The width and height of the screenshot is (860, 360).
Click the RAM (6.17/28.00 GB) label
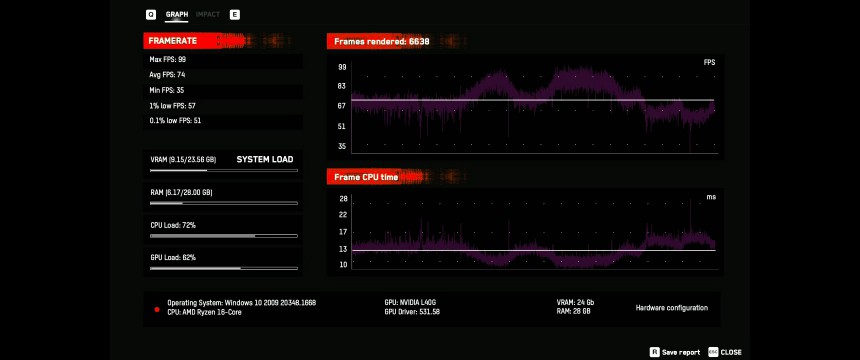pos(182,193)
